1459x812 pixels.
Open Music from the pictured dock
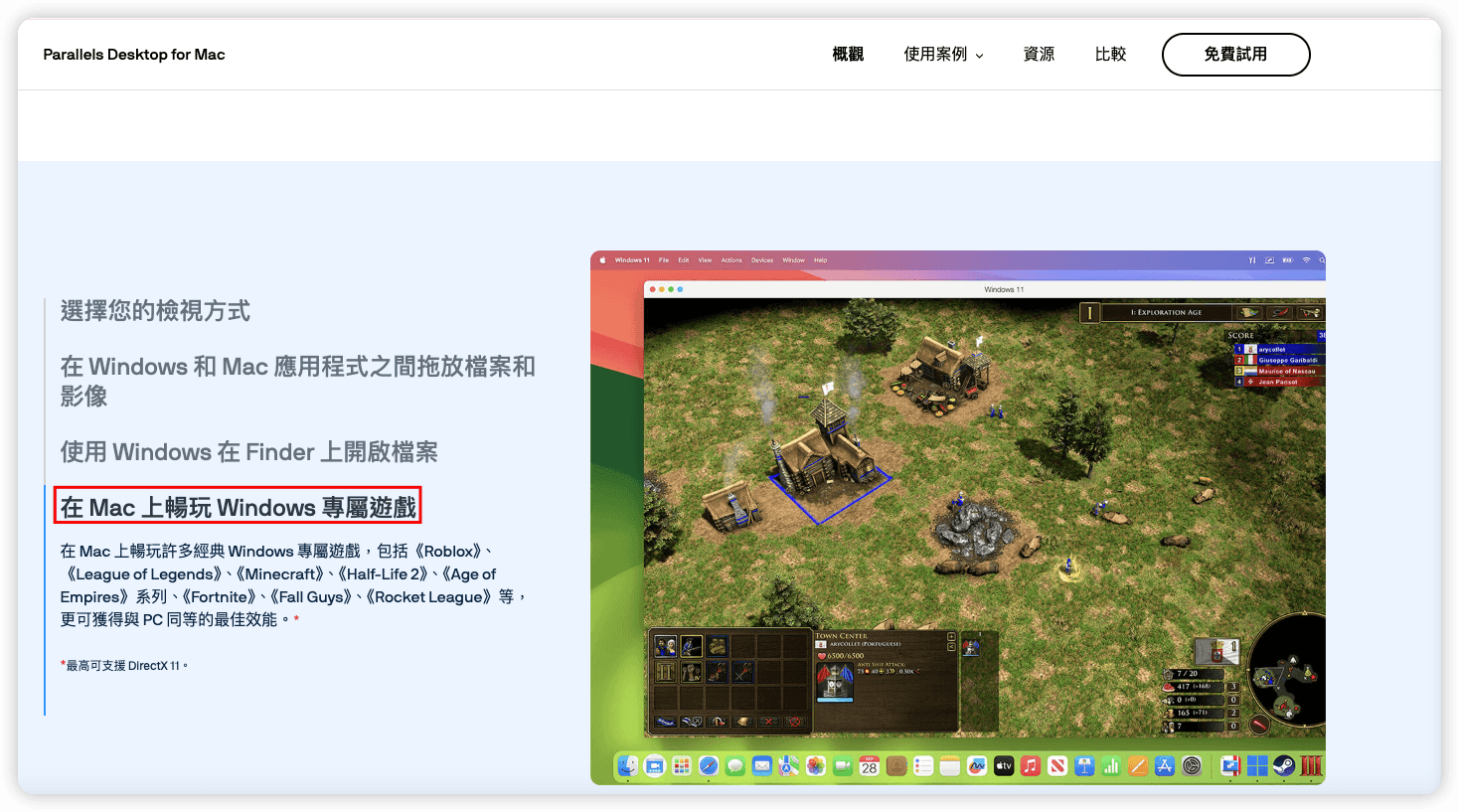(1031, 766)
